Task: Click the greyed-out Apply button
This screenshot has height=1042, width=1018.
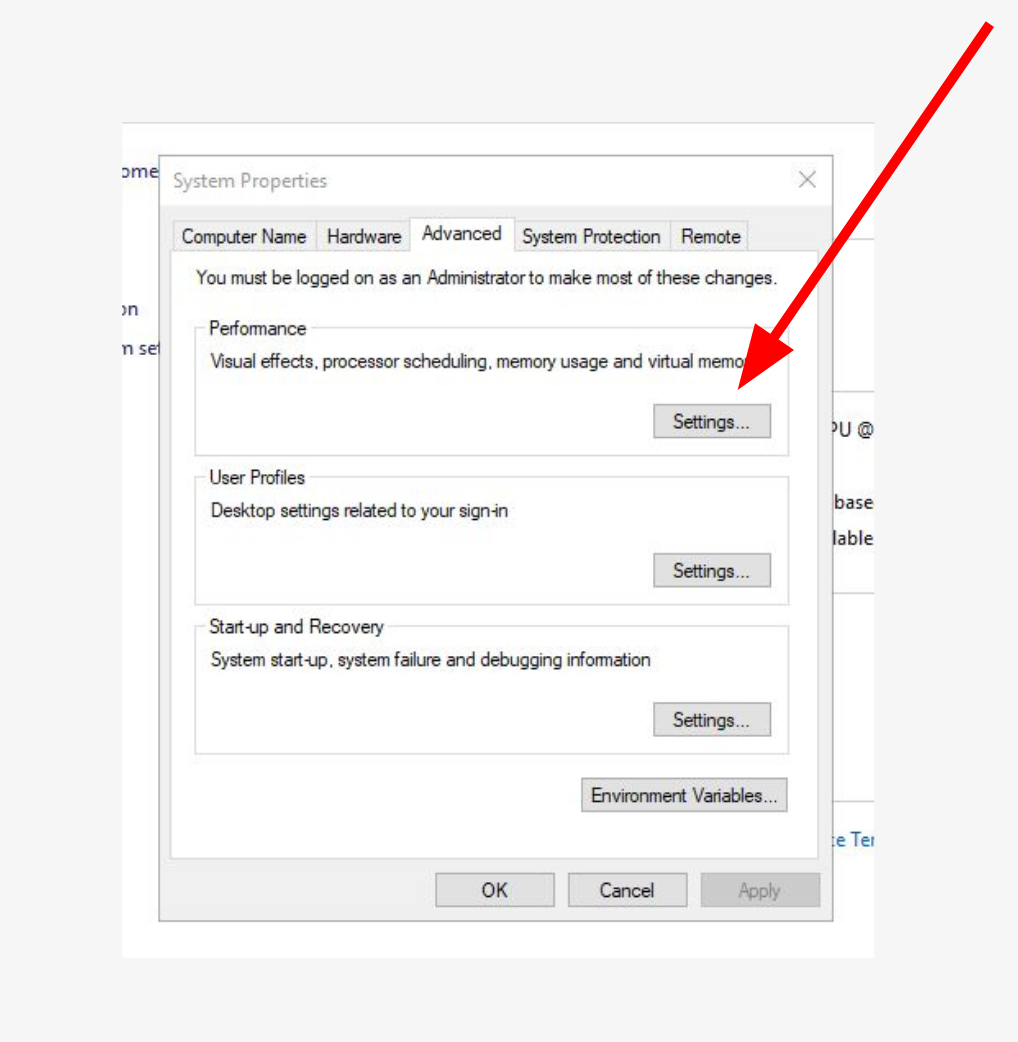Action: (760, 889)
